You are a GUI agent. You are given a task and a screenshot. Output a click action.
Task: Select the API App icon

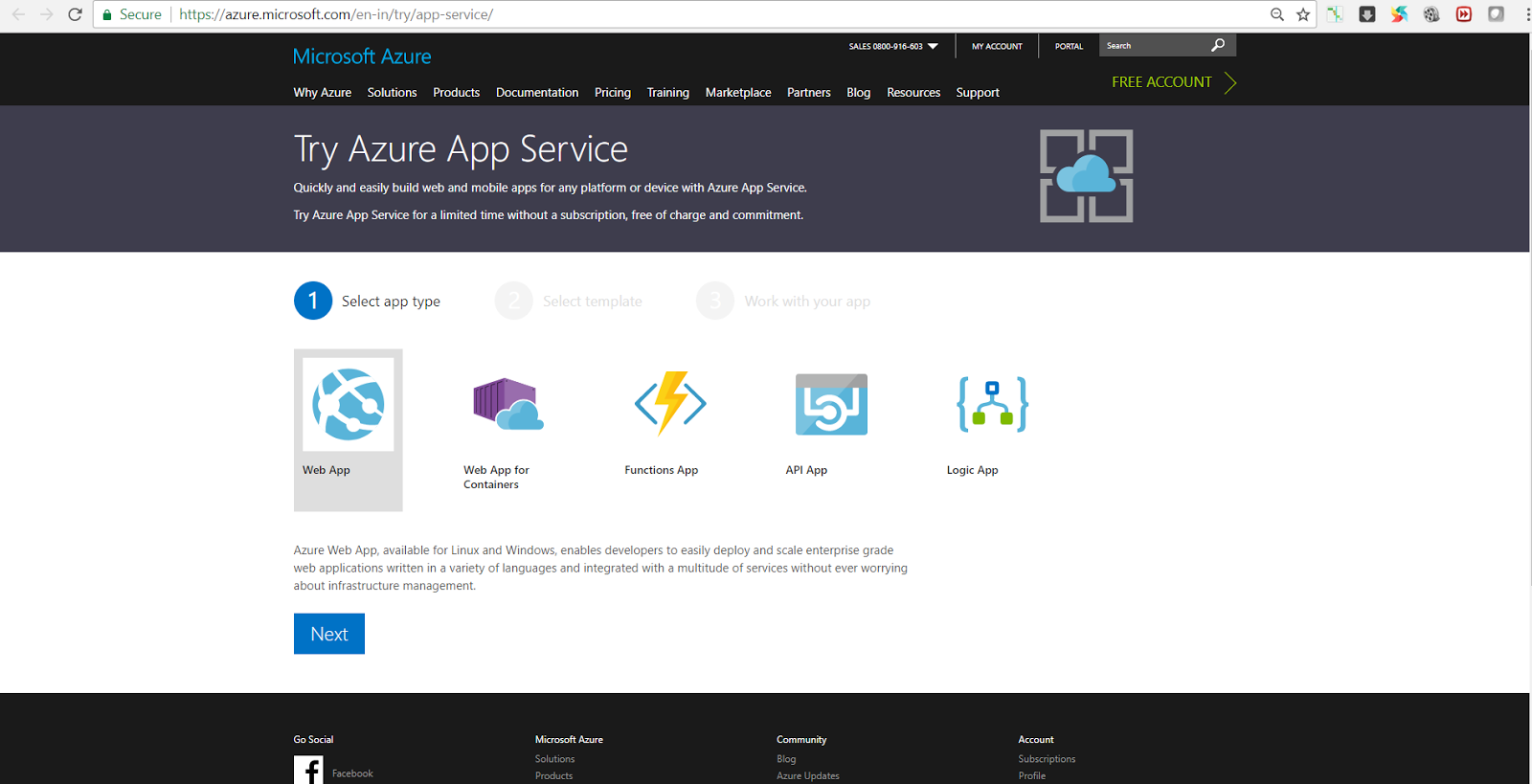[831, 404]
